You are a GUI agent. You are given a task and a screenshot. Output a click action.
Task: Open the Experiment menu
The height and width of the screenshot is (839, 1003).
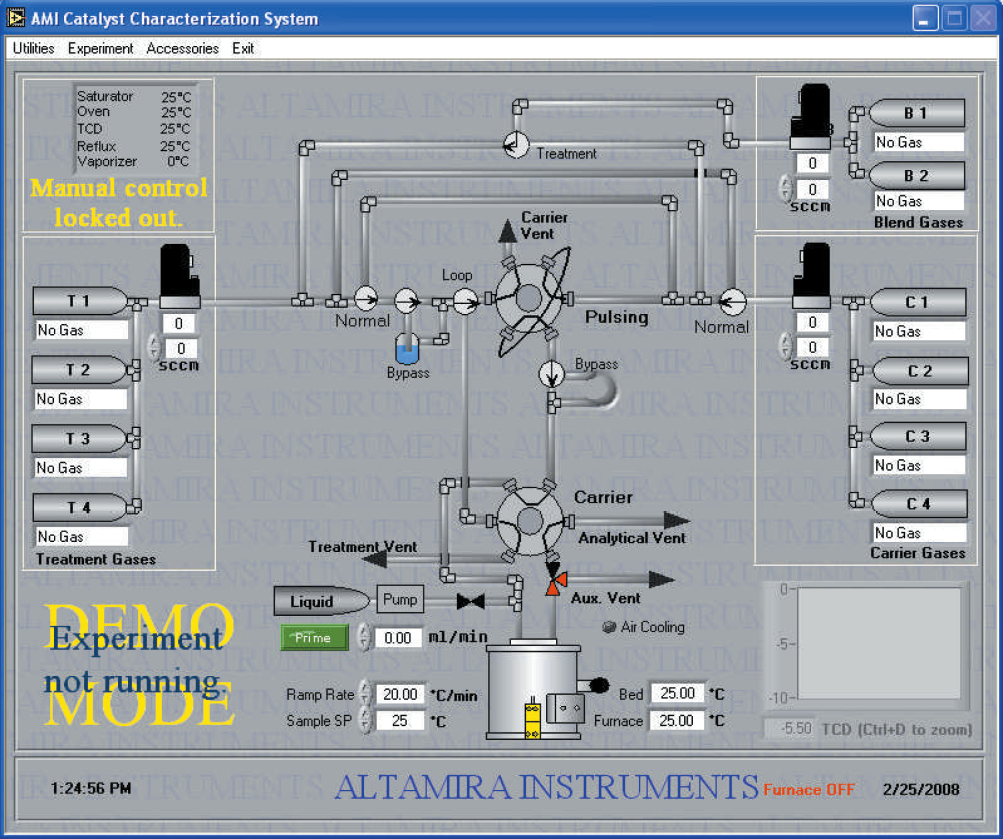[100, 49]
